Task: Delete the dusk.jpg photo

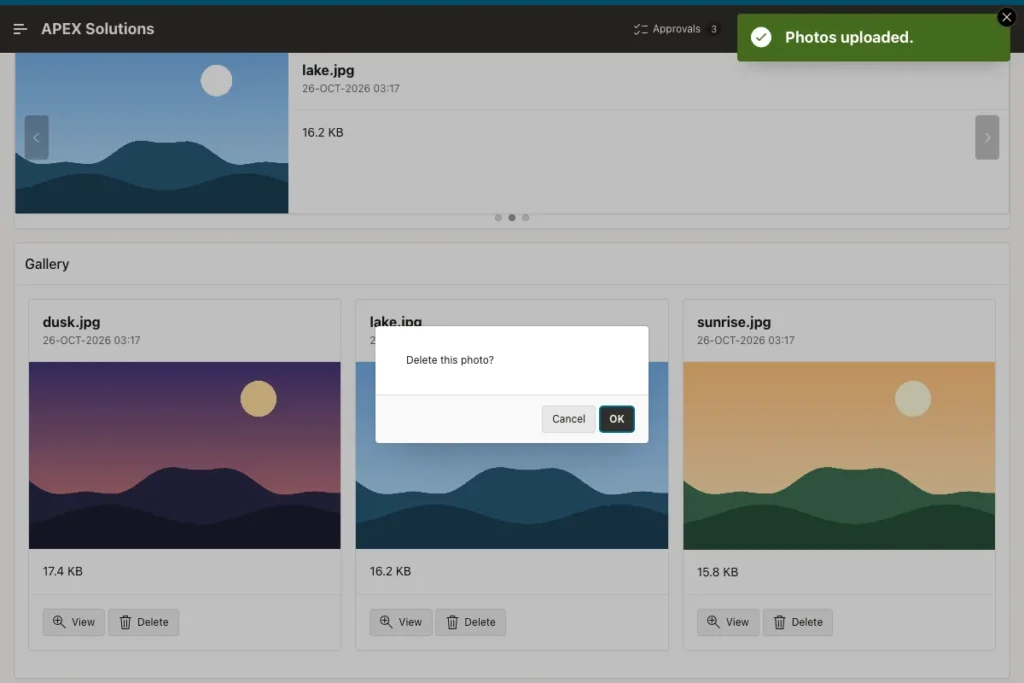Action: [x=144, y=622]
